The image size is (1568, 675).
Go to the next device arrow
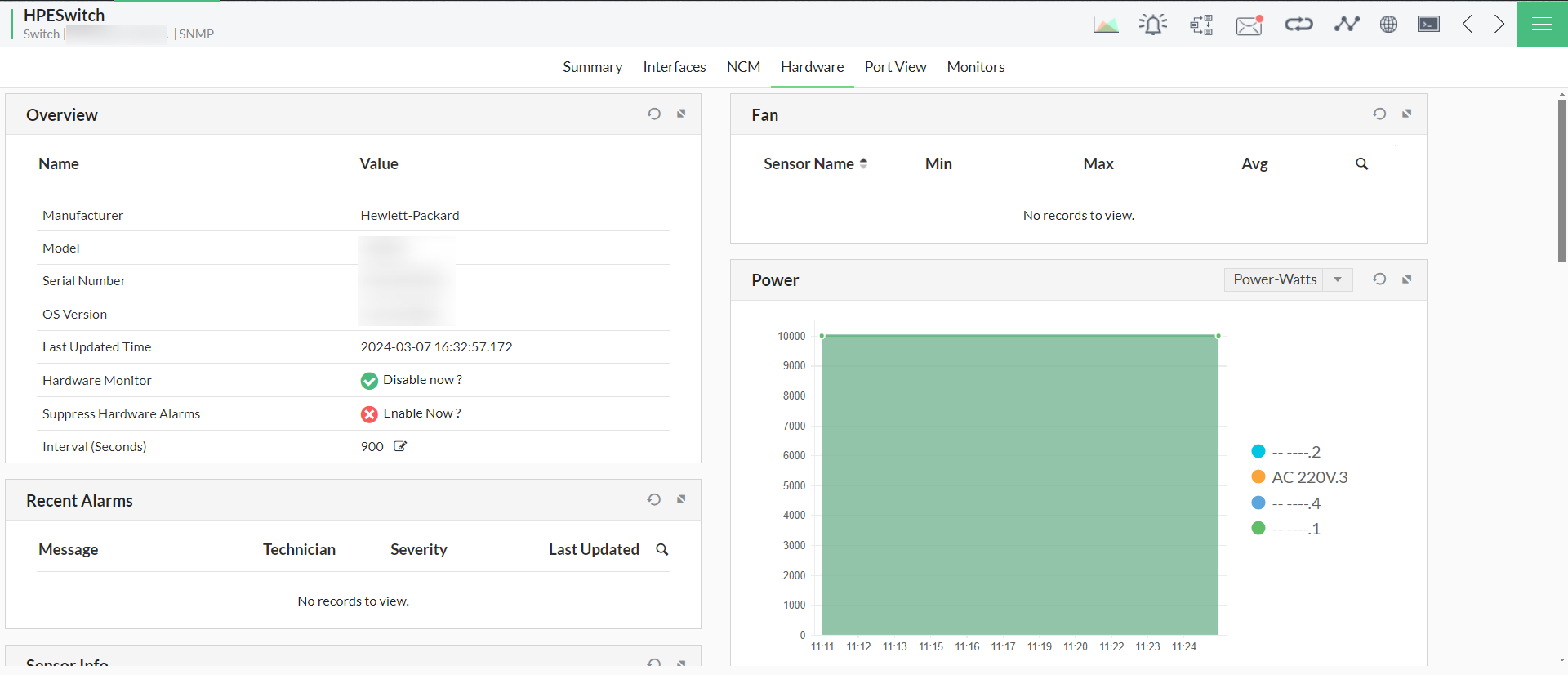pos(1499,24)
